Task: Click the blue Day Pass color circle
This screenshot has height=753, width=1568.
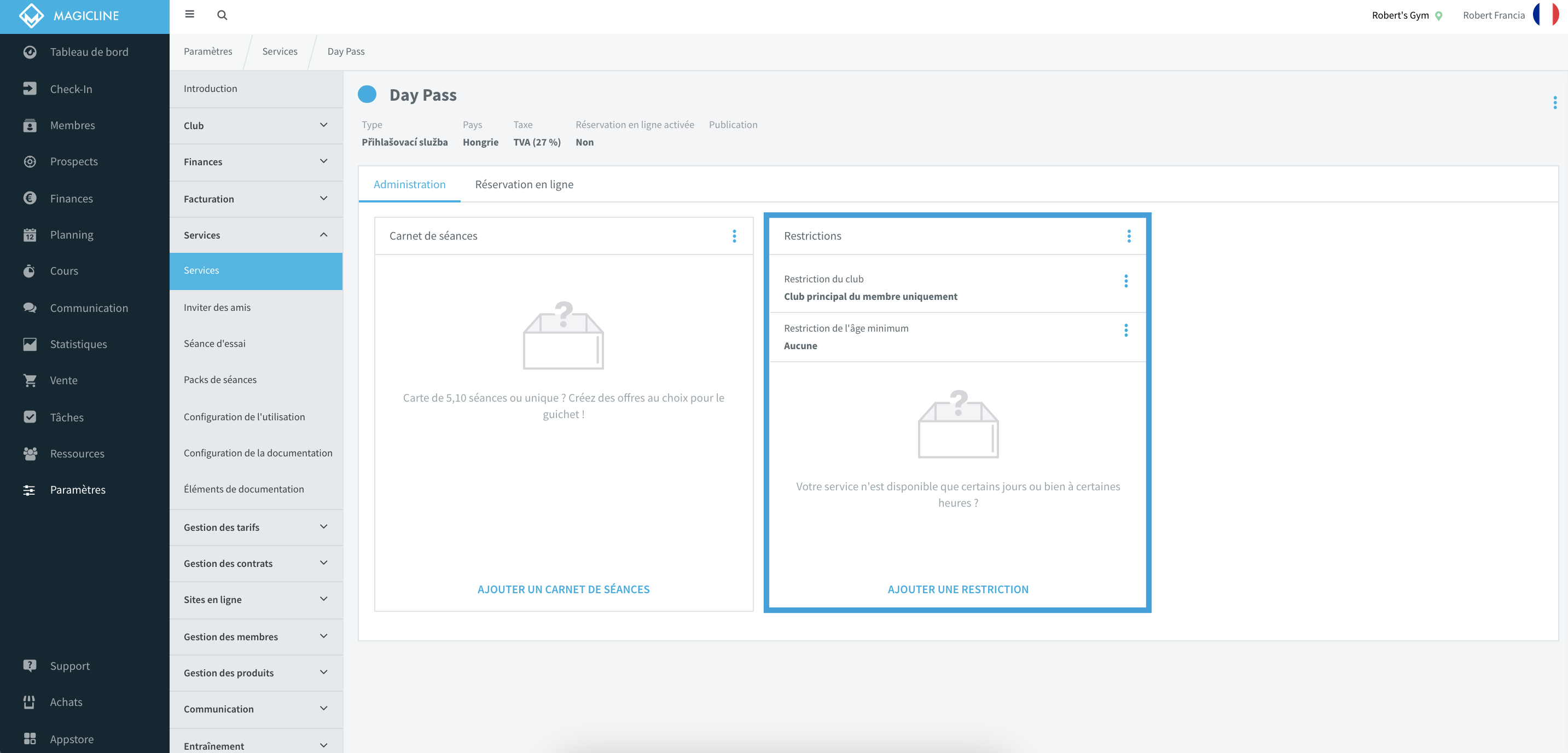Action: pyautogui.click(x=367, y=94)
